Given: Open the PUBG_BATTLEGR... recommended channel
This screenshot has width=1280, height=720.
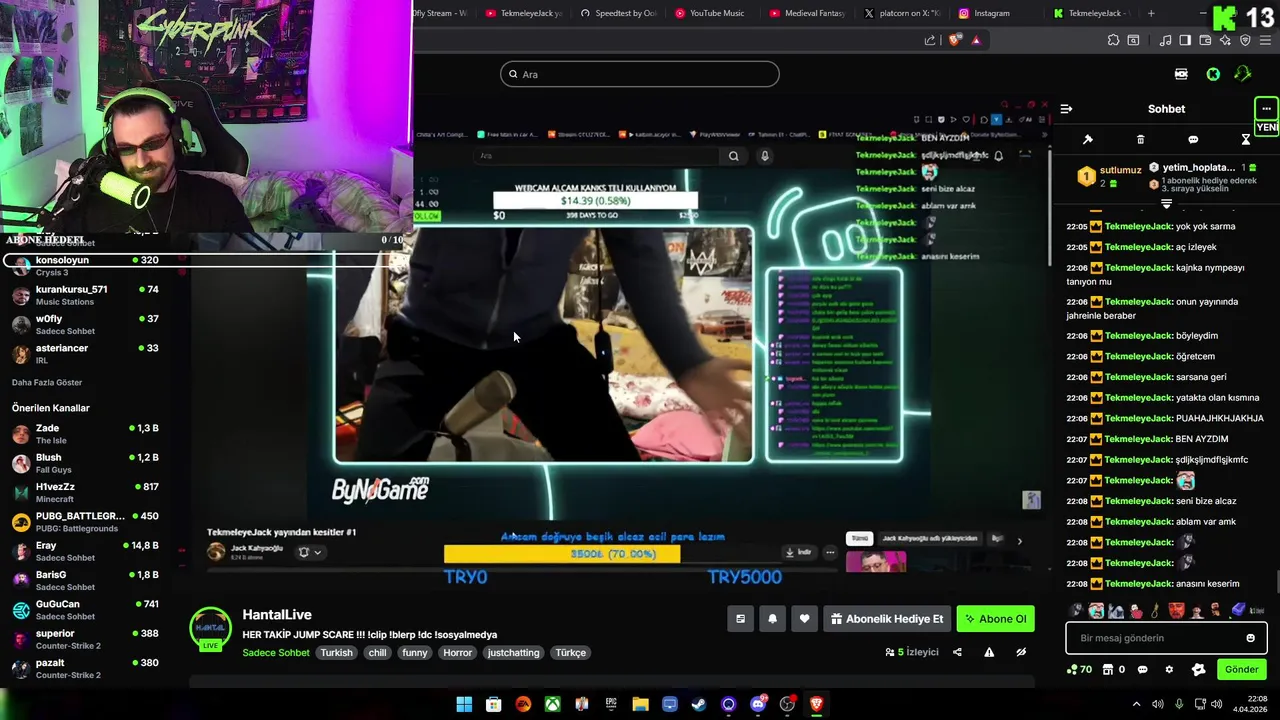Looking at the screenshot, I should tap(85, 522).
